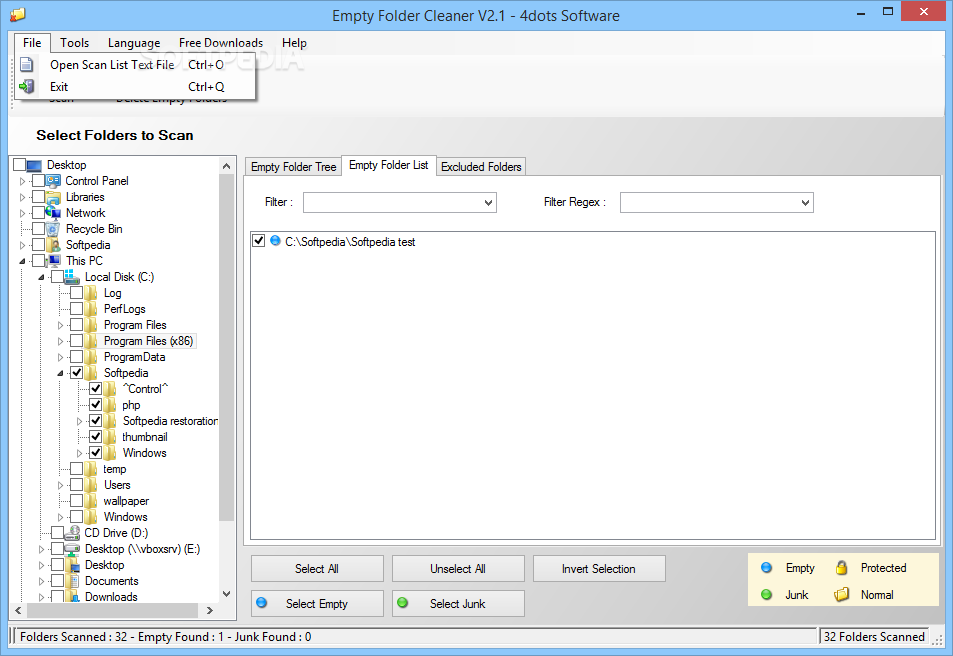Uncheck the php folder checkbox
The height and width of the screenshot is (656, 953).
[95, 405]
